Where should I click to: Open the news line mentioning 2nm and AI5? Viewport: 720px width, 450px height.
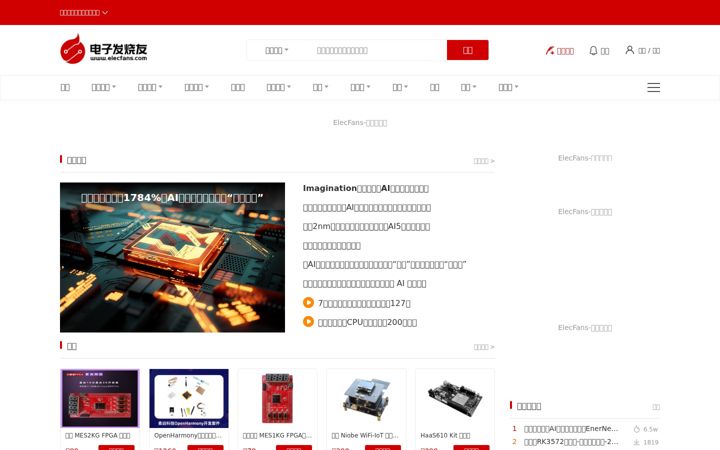[366, 226]
